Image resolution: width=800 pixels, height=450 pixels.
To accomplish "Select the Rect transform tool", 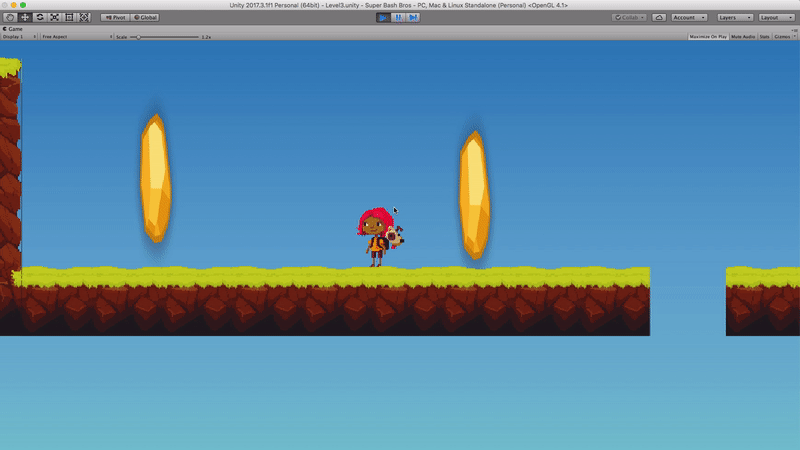I will (x=69, y=17).
